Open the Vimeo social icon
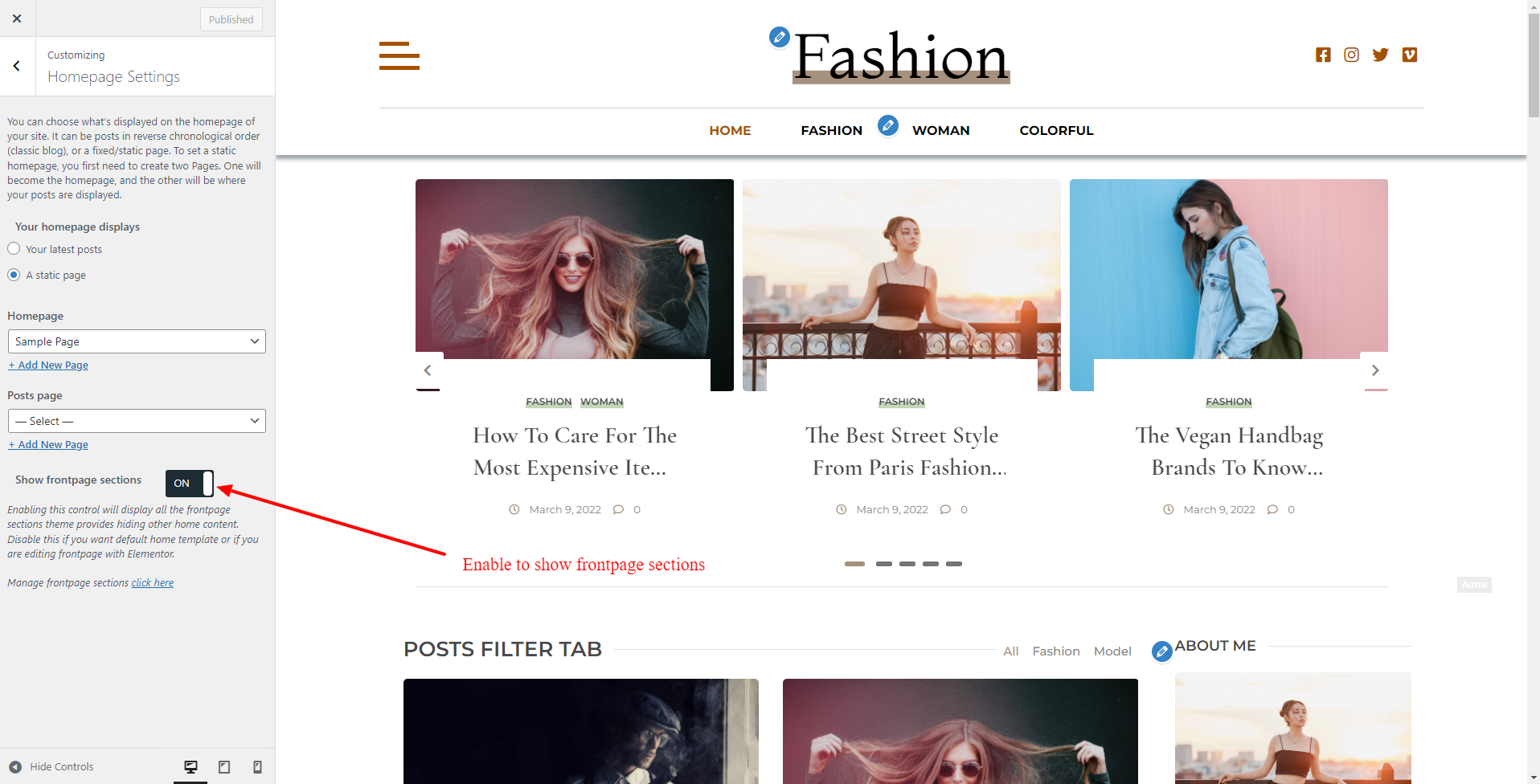1540x784 pixels. 1409,55
